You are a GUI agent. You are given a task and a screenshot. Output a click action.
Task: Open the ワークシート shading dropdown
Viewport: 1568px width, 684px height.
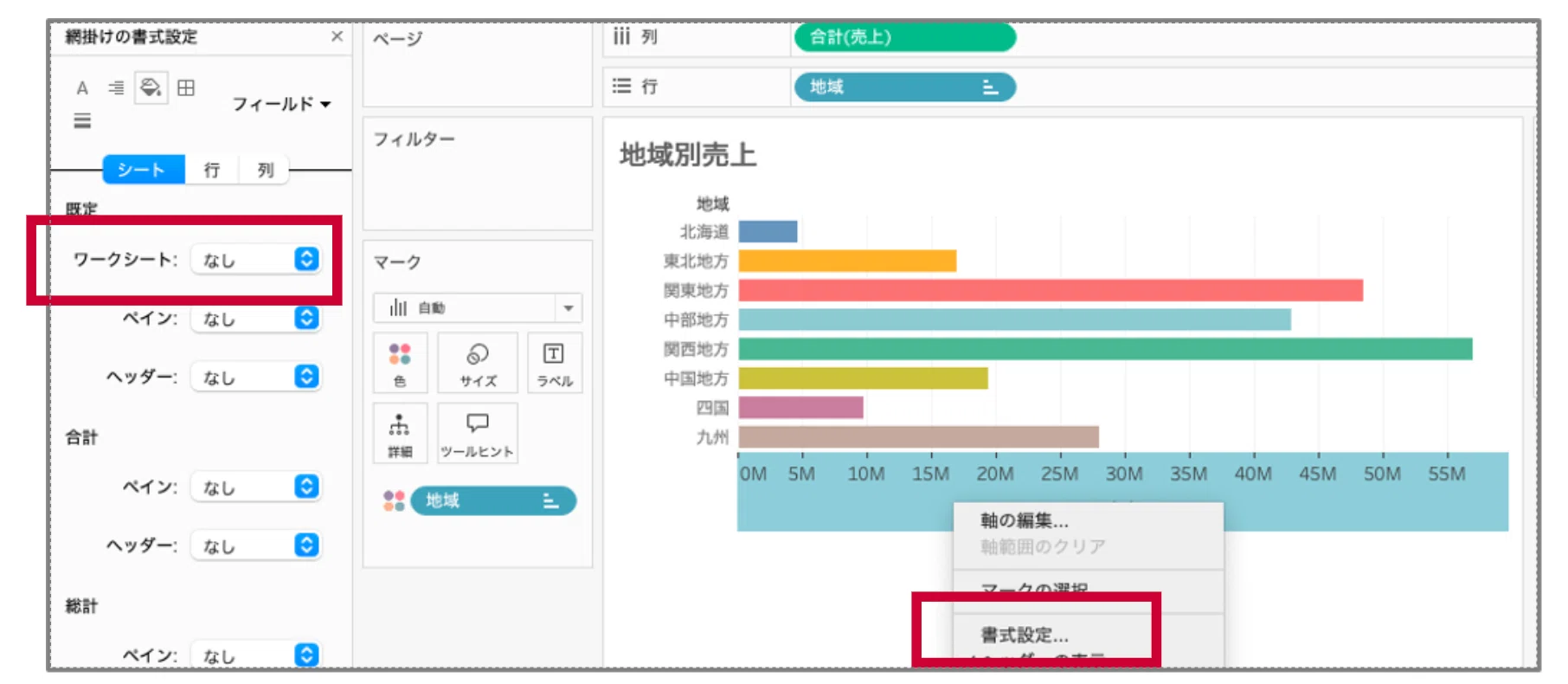tap(256, 260)
